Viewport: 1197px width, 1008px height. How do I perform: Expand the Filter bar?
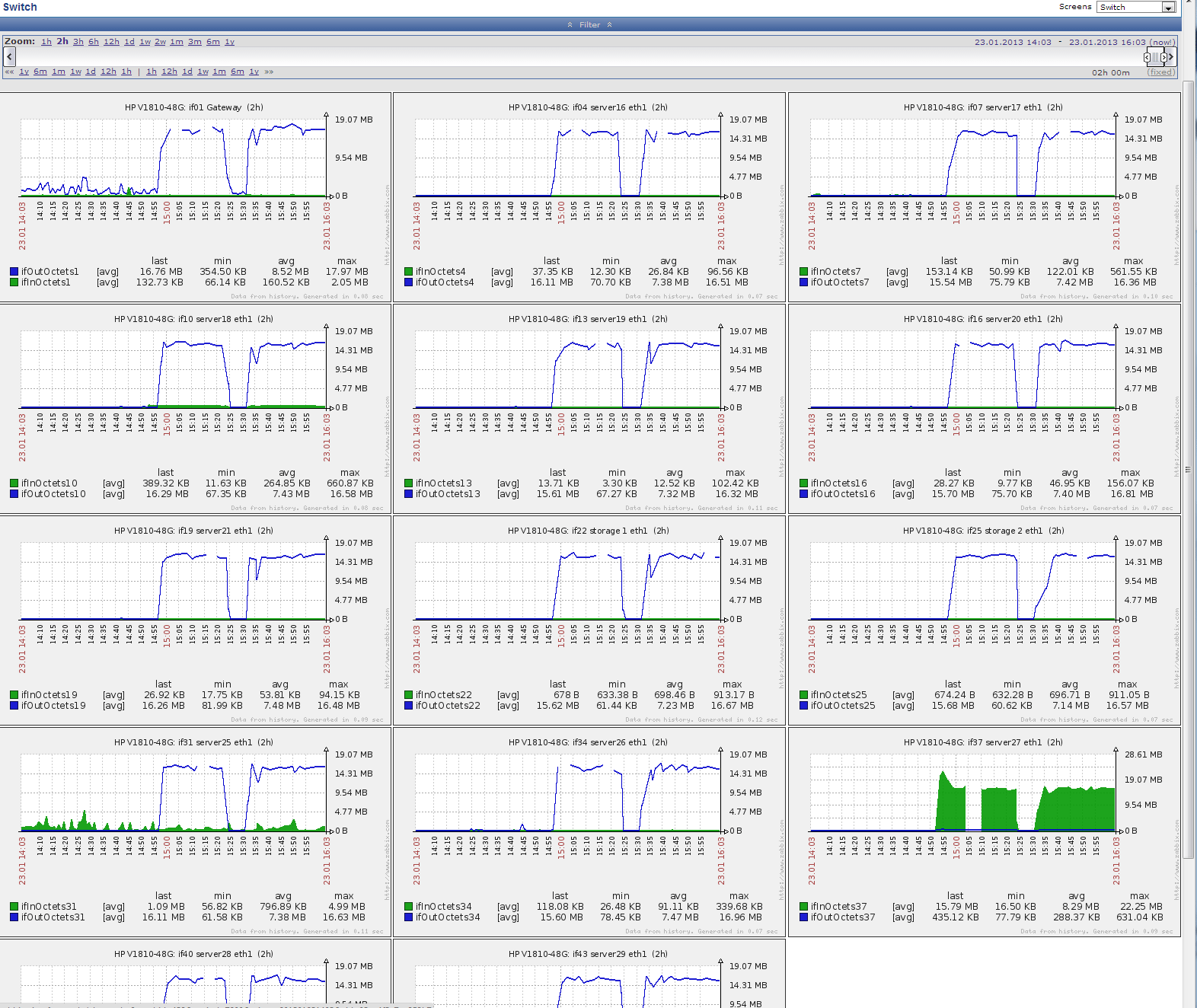click(x=590, y=24)
